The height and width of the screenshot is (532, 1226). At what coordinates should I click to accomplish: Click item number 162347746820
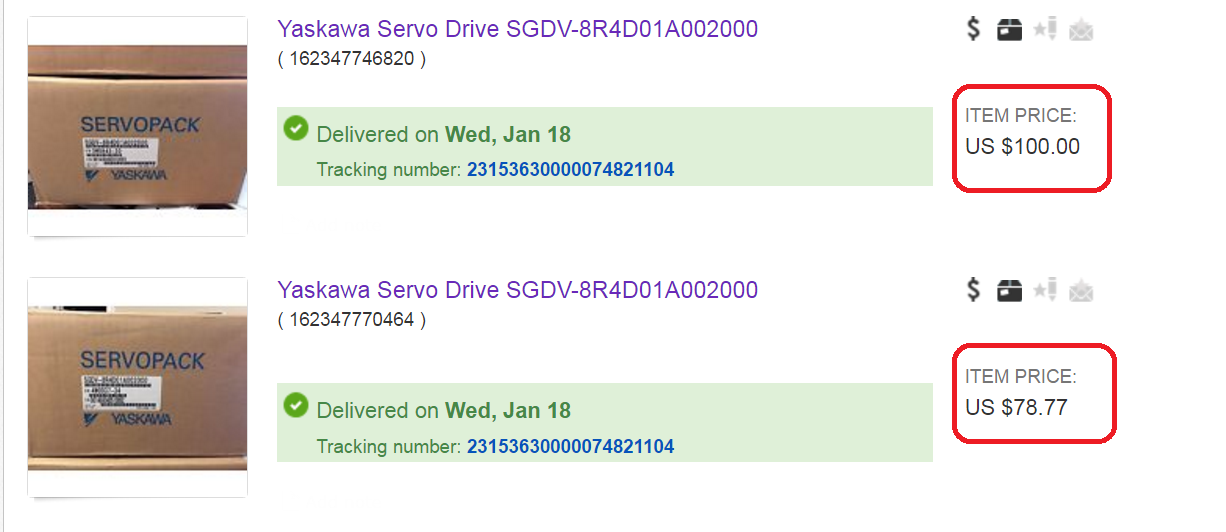click(351, 59)
